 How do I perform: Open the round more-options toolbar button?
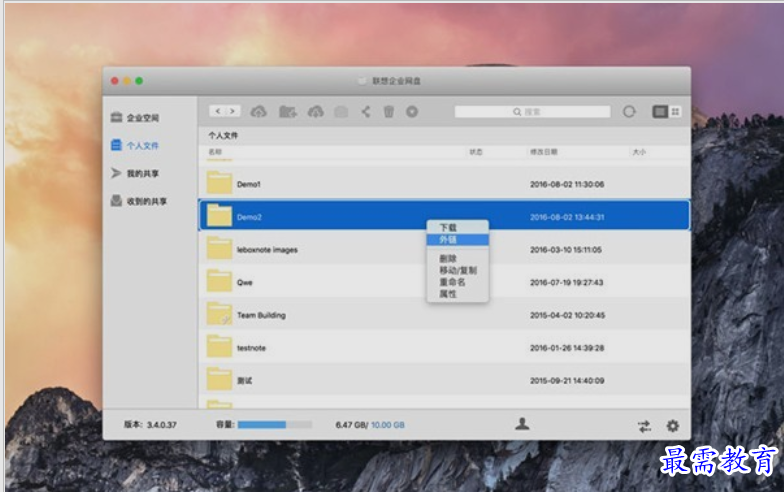(412, 112)
